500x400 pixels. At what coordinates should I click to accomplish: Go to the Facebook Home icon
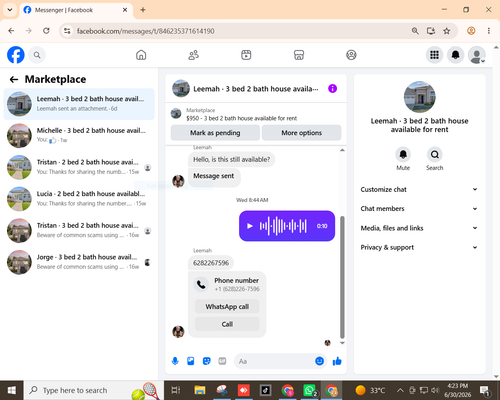(x=141, y=55)
